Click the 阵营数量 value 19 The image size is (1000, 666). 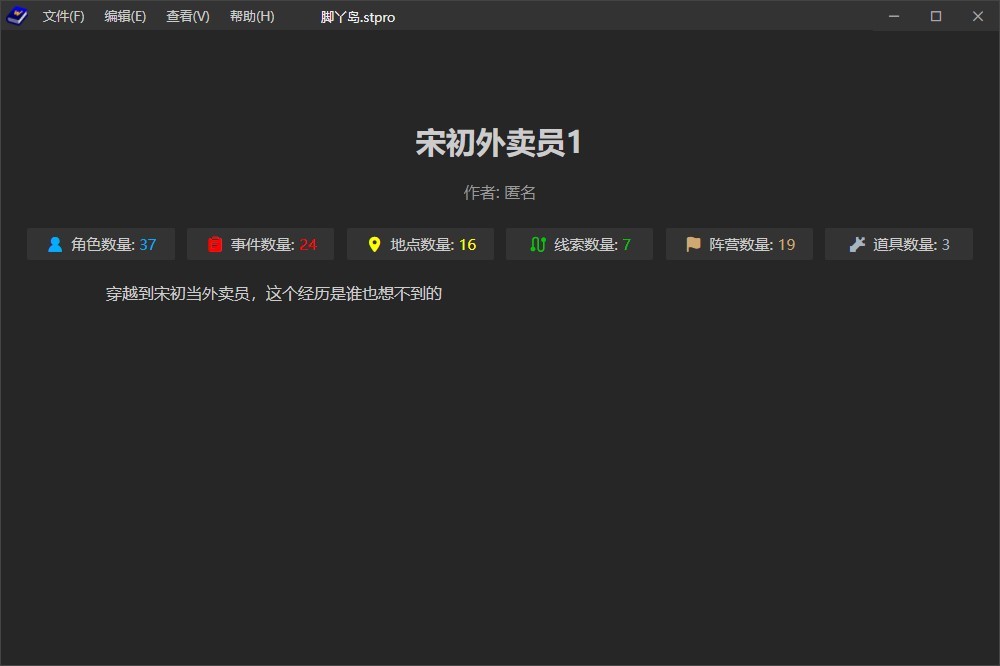coord(787,244)
